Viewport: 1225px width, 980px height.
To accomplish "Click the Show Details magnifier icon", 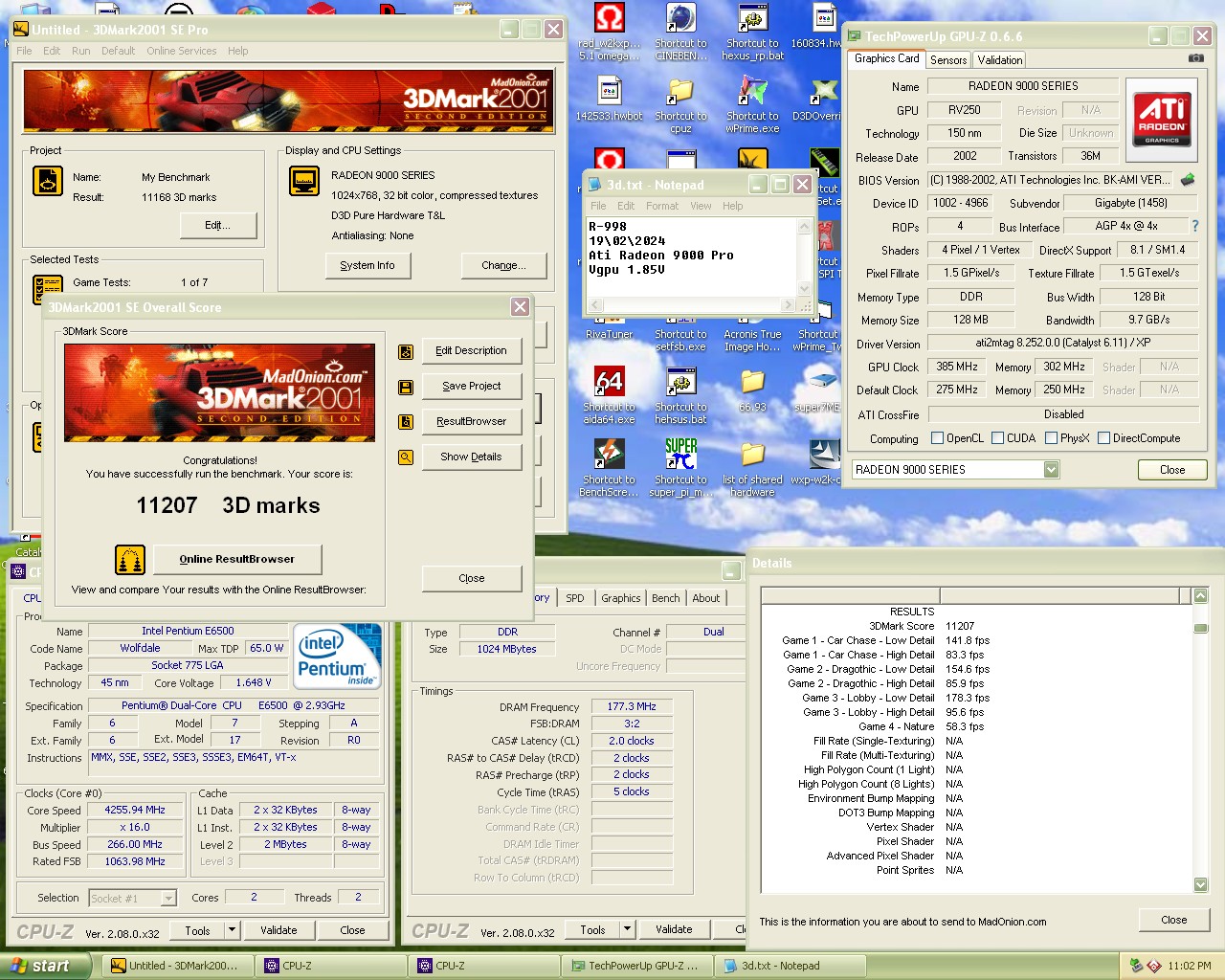I will click(x=406, y=457).
